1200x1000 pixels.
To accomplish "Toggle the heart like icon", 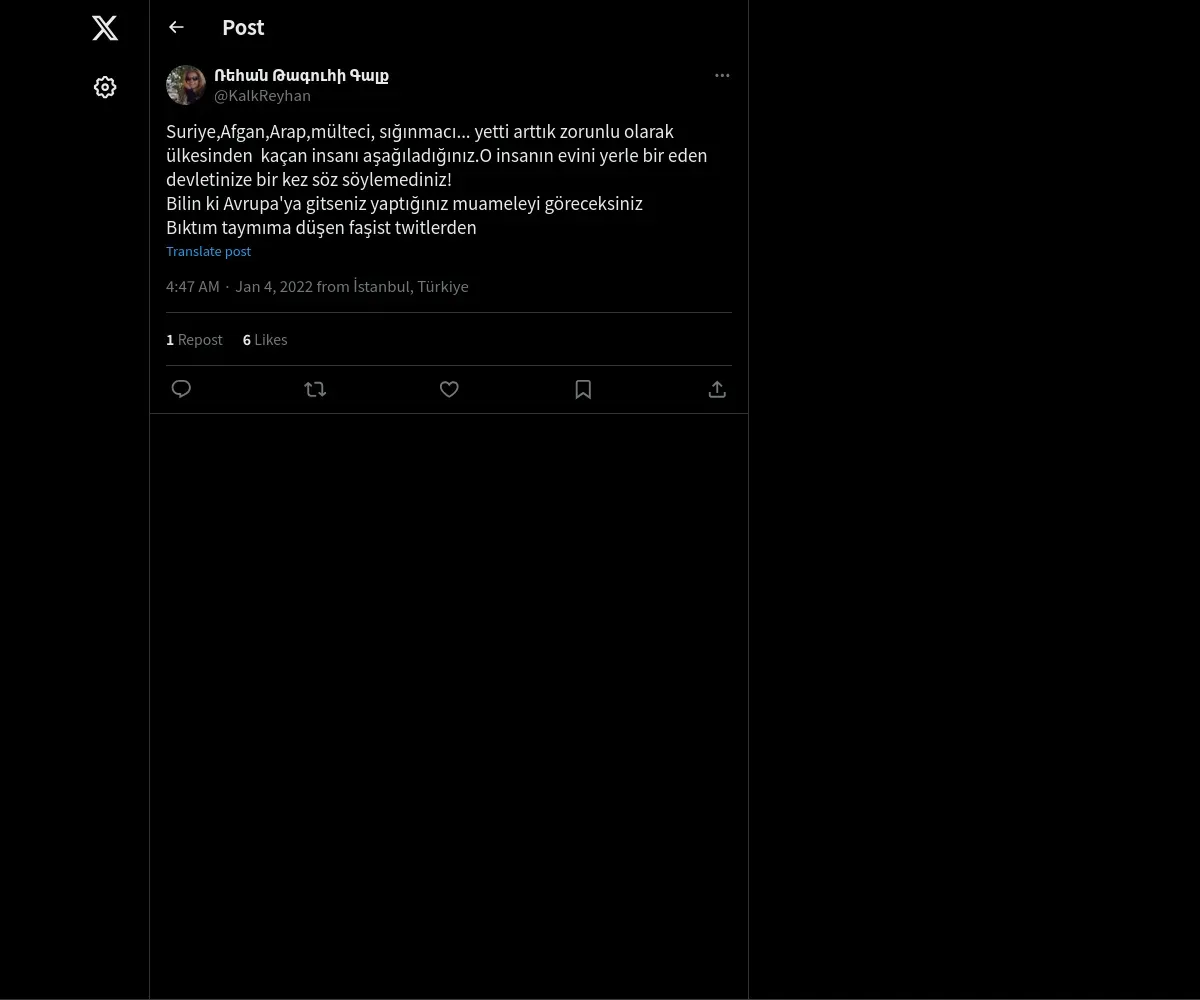I will 449,389.
